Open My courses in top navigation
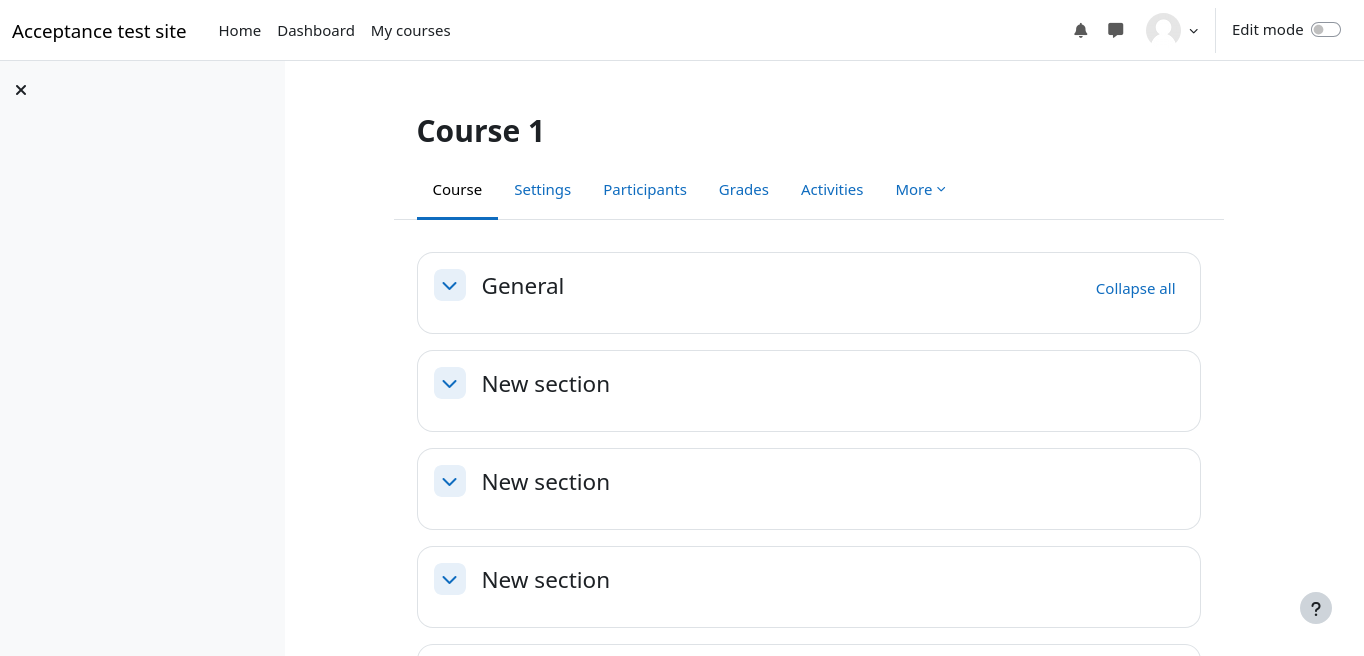The image size is (1364, 656). coord(410,31)
